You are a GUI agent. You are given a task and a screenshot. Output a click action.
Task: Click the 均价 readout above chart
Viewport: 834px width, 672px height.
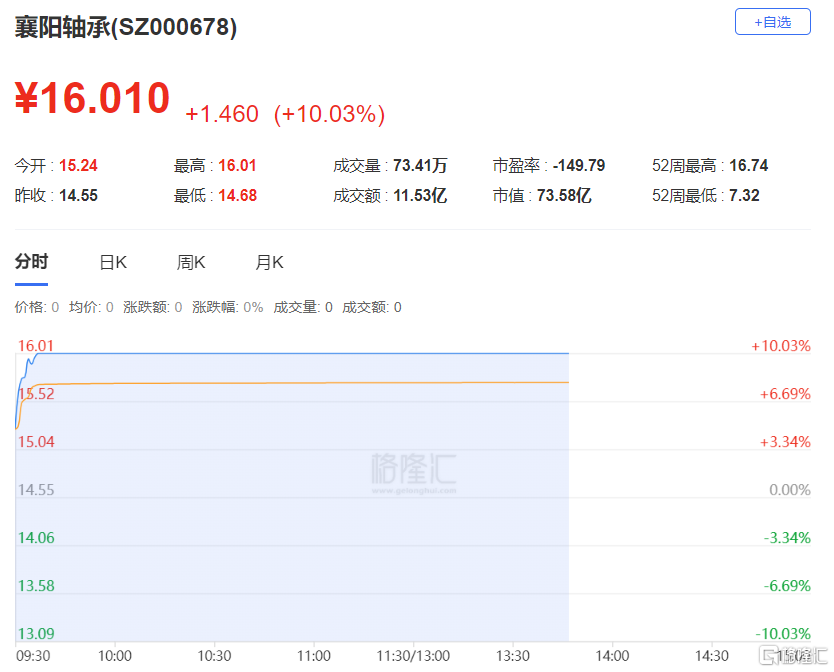pos(91,307)
